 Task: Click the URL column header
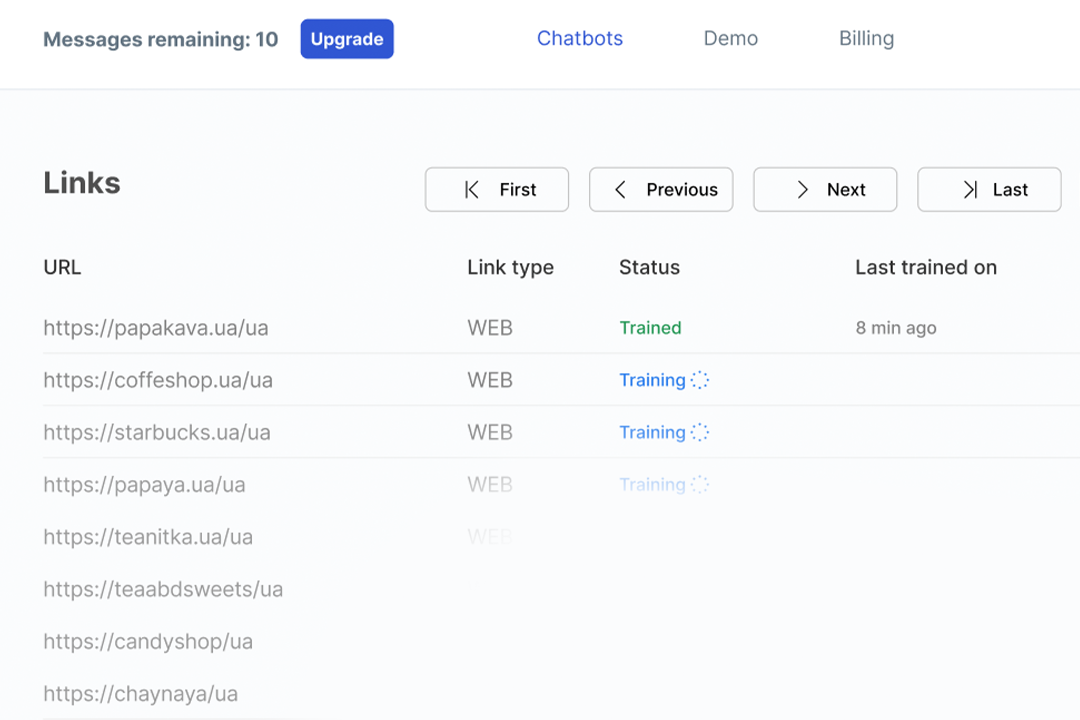point(62,267)
